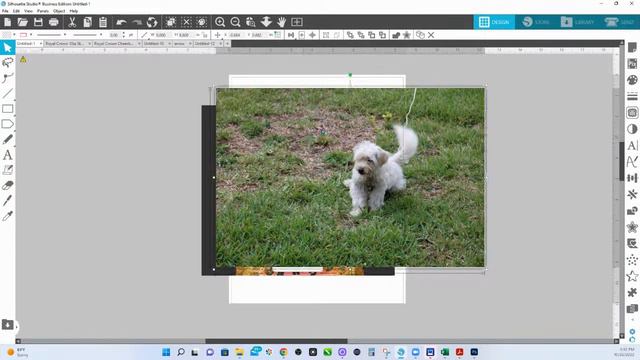Undo the last action
Screen dimensions: 640x360
[121, 22]
